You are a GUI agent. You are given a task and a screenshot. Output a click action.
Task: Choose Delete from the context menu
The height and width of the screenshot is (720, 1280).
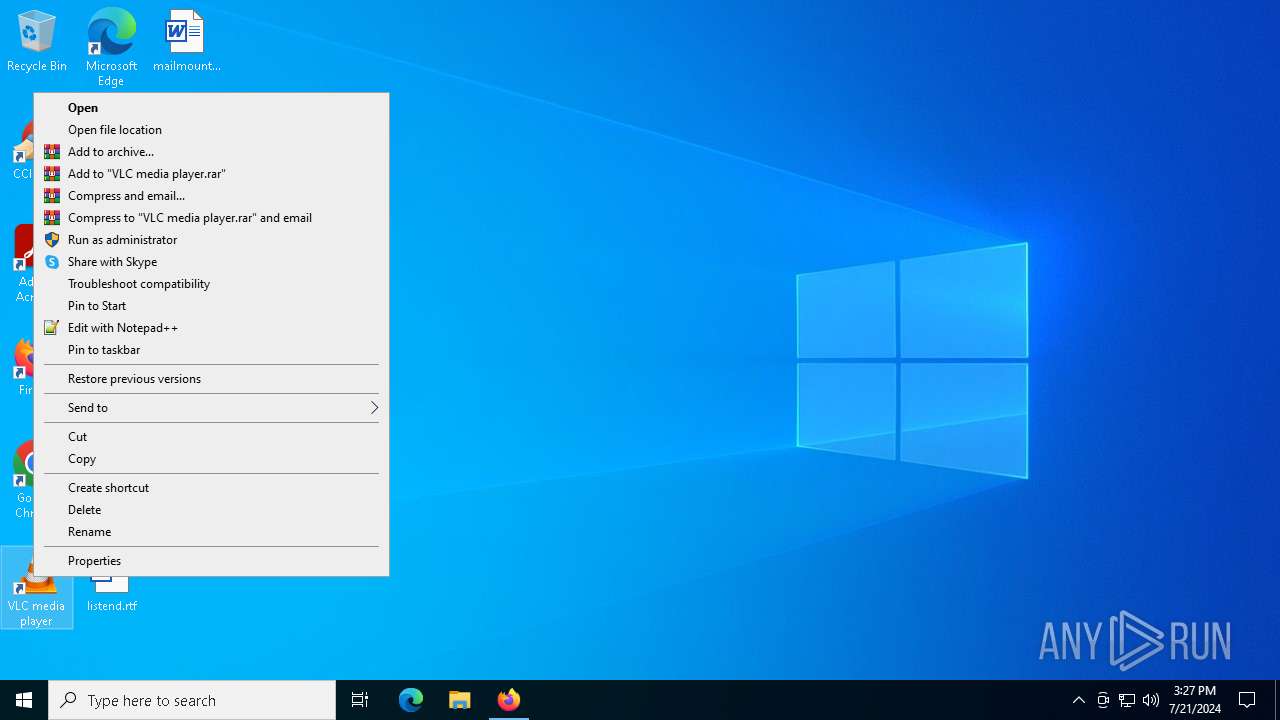tap(211, 510)
